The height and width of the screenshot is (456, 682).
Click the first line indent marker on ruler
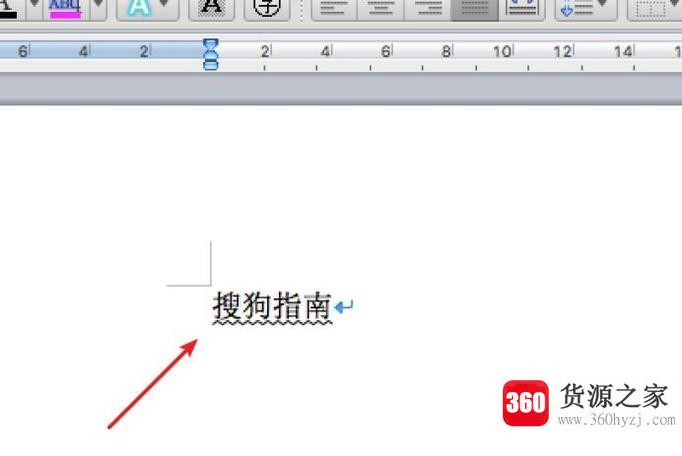[211, 45]
